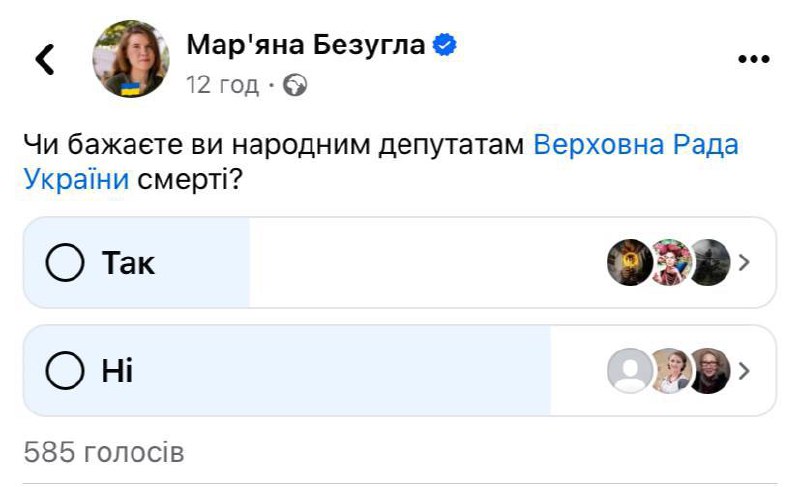Expand voters list chevron for Так
800x487 pixels.
pyautogui.click(x=743, y=263)
